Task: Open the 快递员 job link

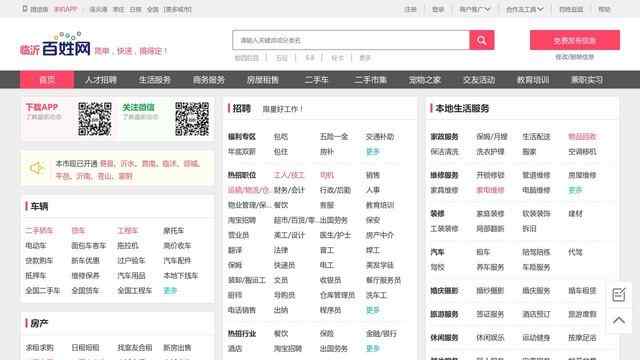Action: click(x=284, y=265)
